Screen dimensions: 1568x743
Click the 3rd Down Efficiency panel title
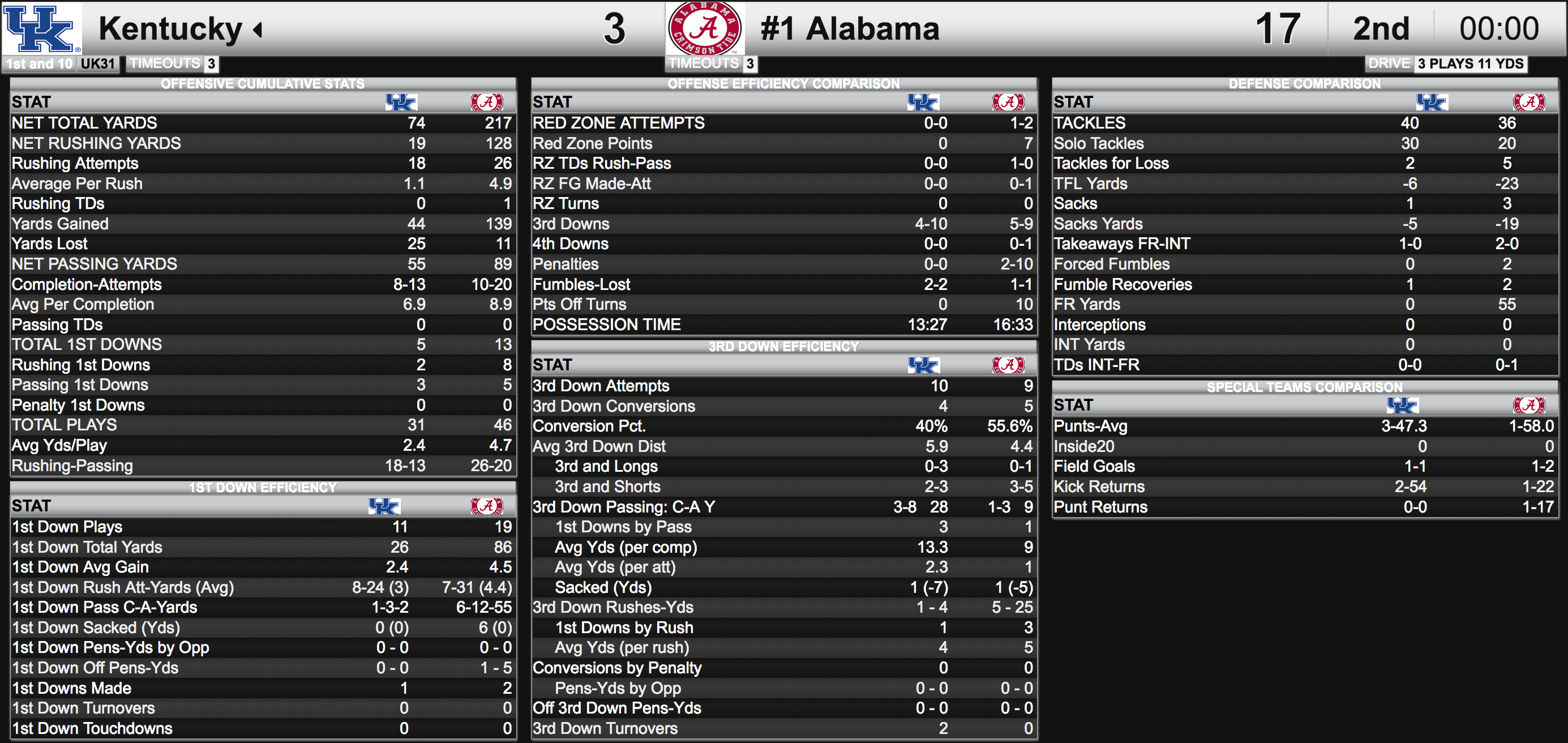(783, 347)
